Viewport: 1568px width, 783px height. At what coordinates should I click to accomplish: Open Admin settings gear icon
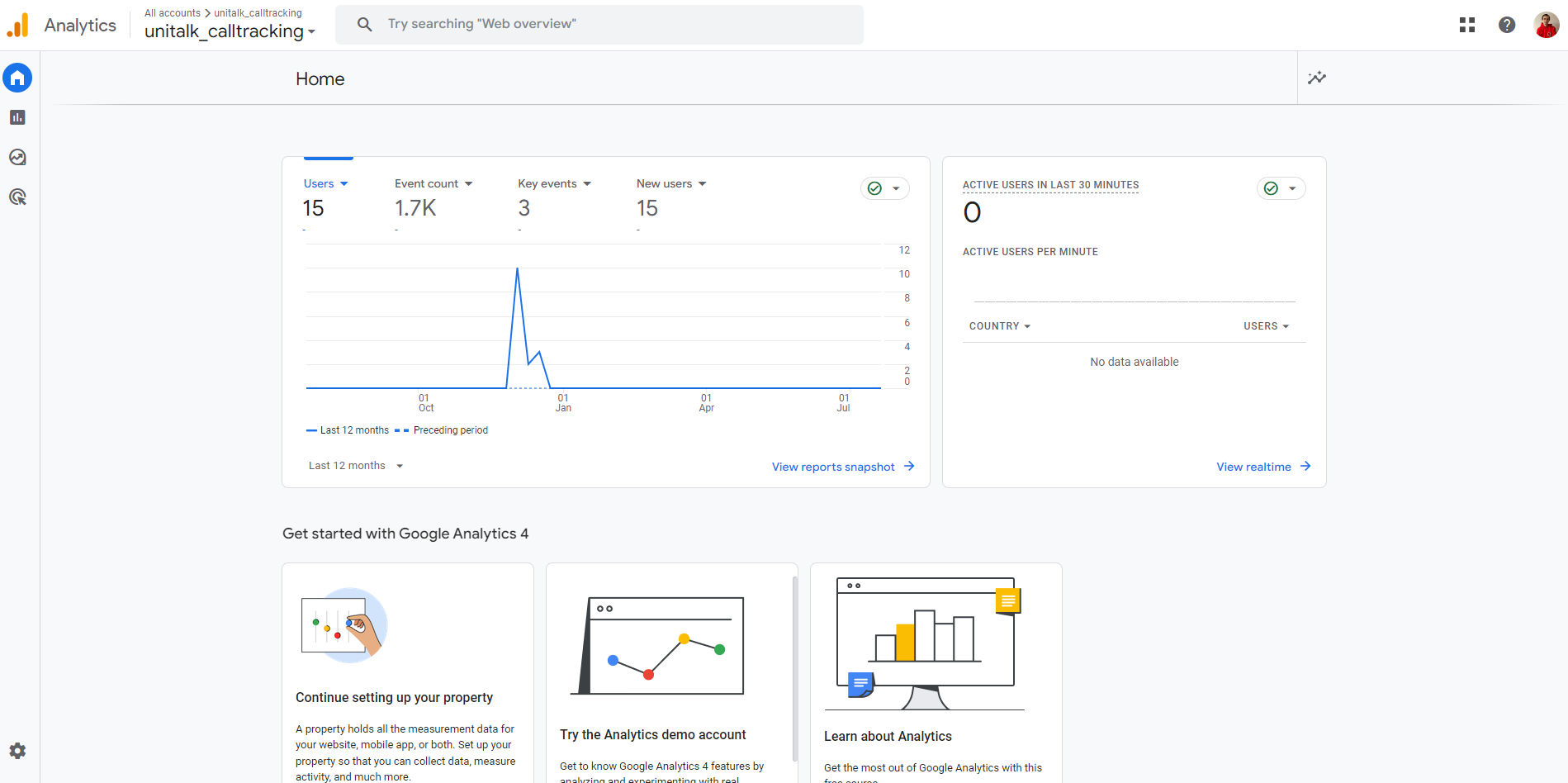[x=17, y=751]
